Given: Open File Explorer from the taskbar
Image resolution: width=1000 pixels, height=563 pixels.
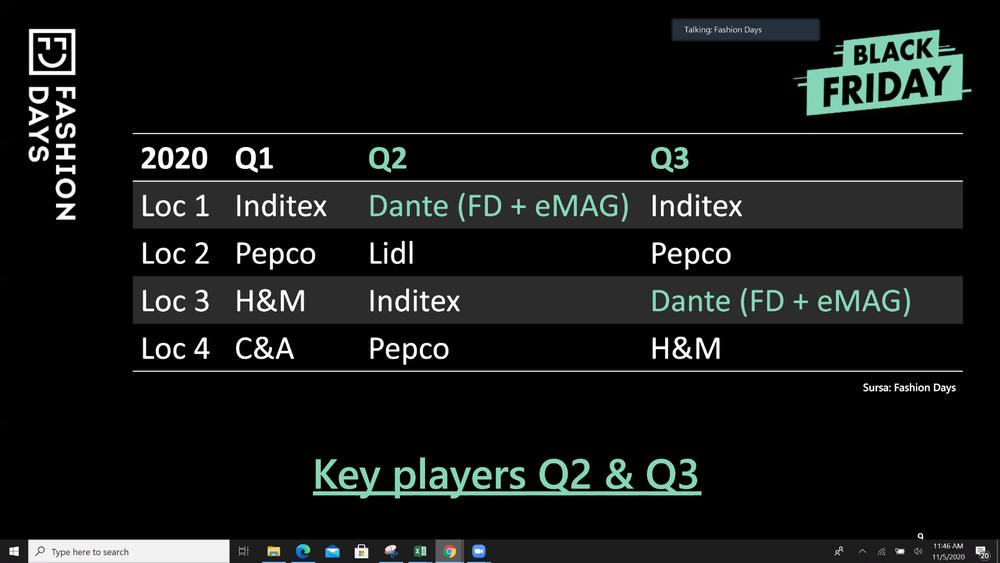Looking at the screenshot, I should pyautogui.click(x=274, y=552).
